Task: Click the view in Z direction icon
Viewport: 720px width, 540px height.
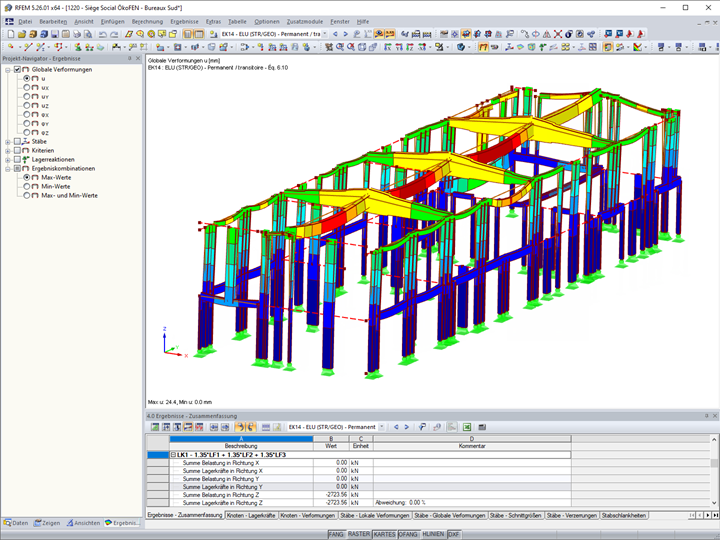Action: click(x=410, y=47)
